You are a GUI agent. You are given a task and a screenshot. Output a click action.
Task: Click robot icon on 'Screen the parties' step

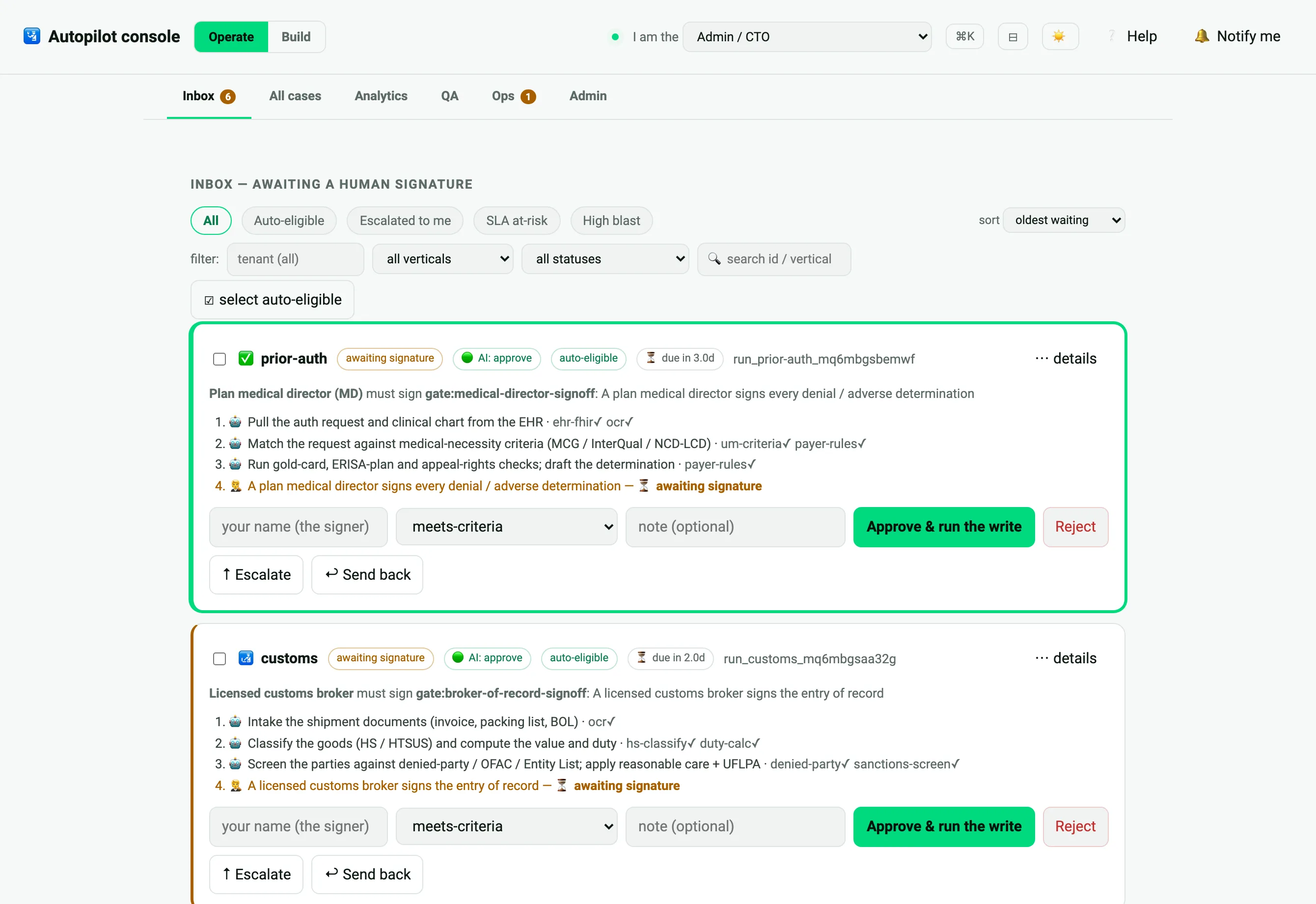point(235,764)
